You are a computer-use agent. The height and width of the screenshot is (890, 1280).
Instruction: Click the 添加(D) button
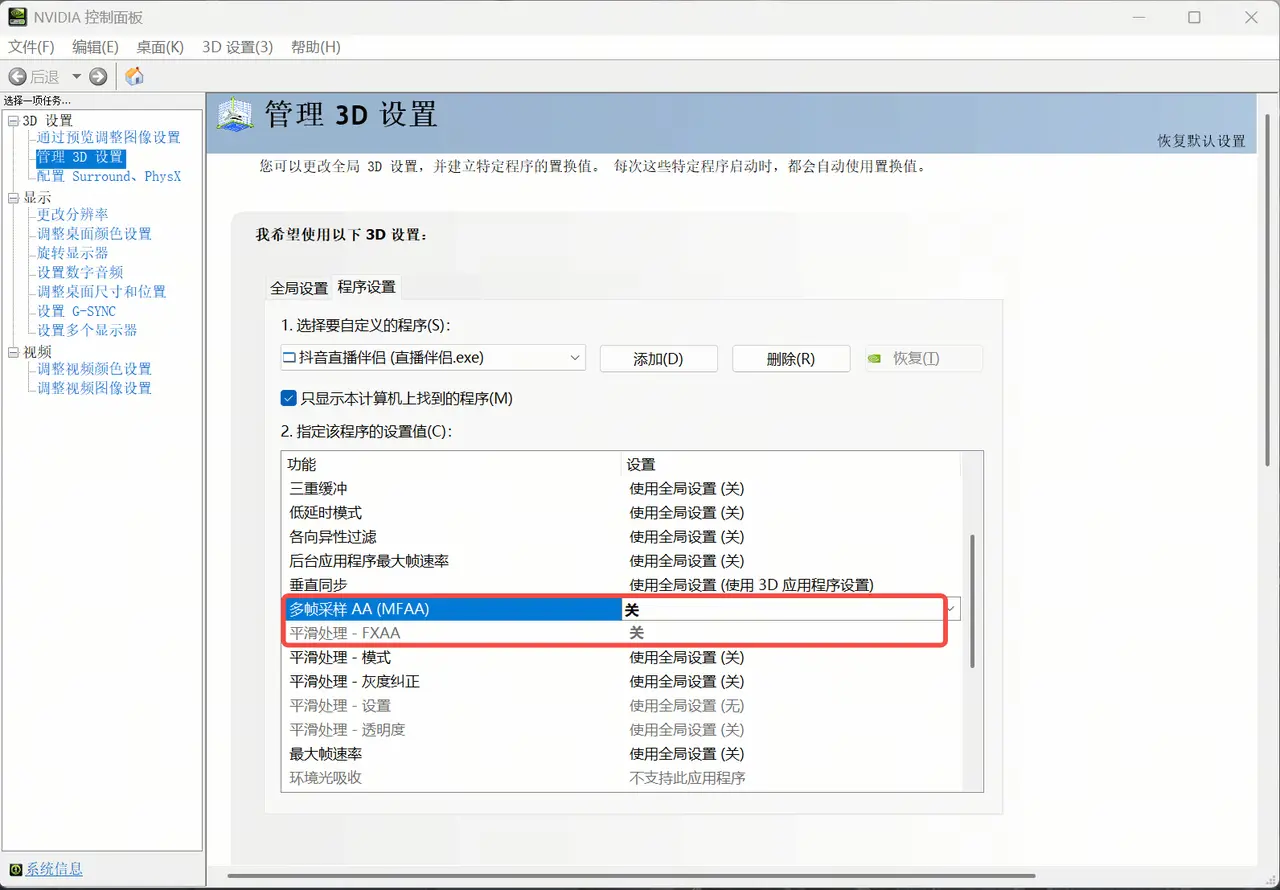click(x=659, y=359)
